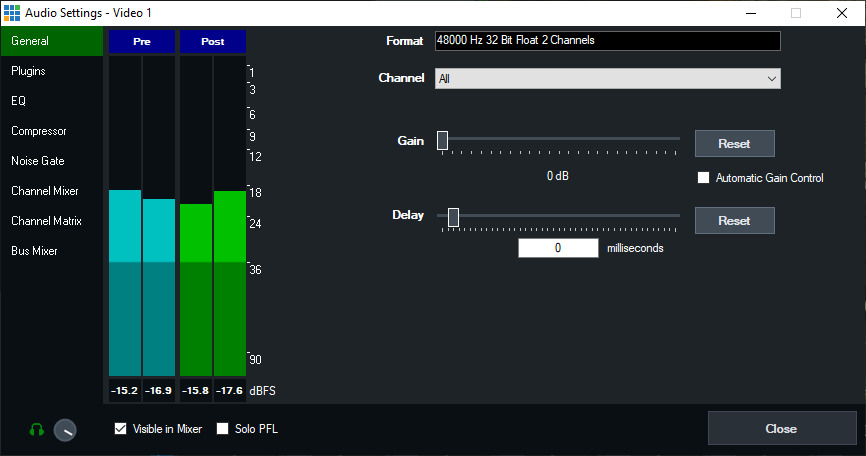Click the green headphones monitor icon
Viewport: 866px width, 456px height.
coord(37,429)
